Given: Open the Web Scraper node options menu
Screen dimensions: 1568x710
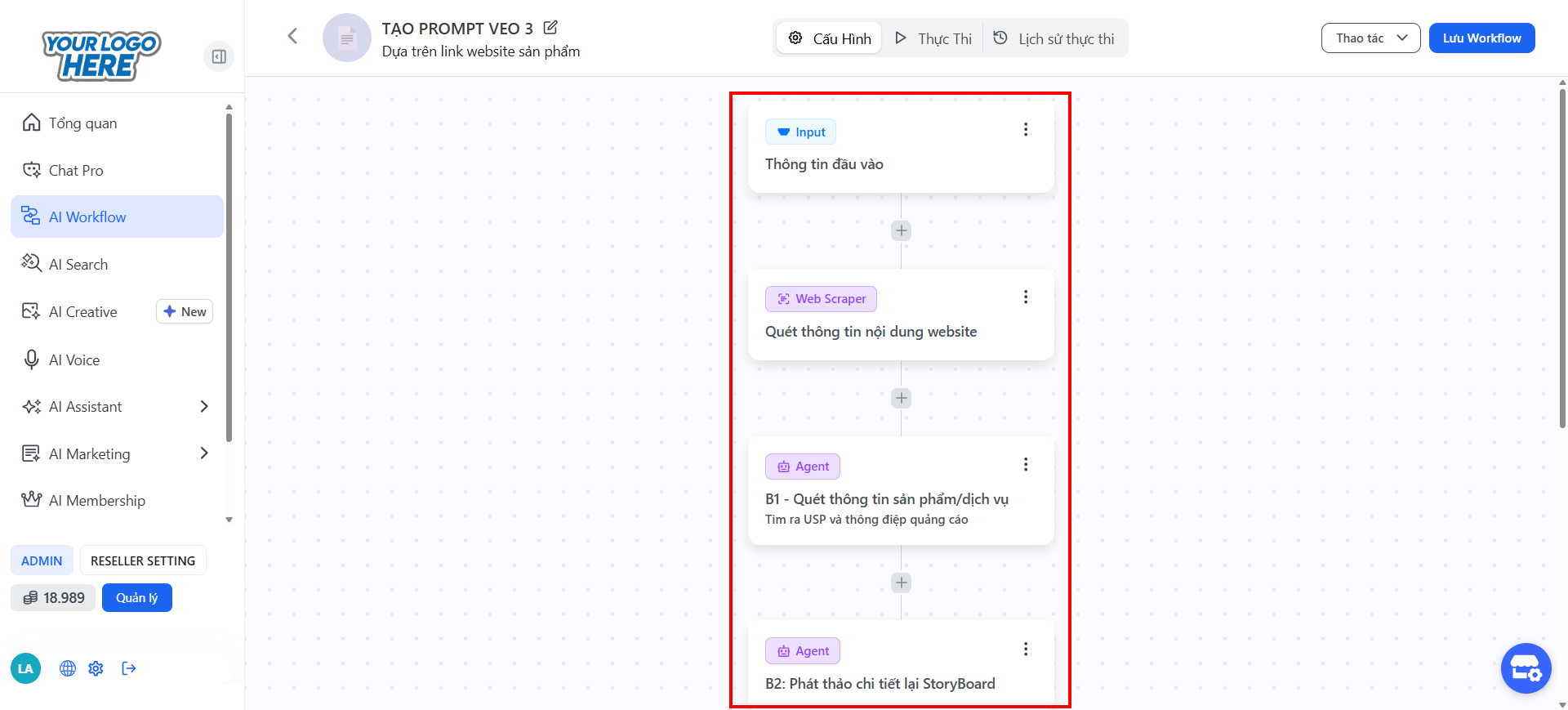Looking at the screenshot, I should coord(1026,297).
